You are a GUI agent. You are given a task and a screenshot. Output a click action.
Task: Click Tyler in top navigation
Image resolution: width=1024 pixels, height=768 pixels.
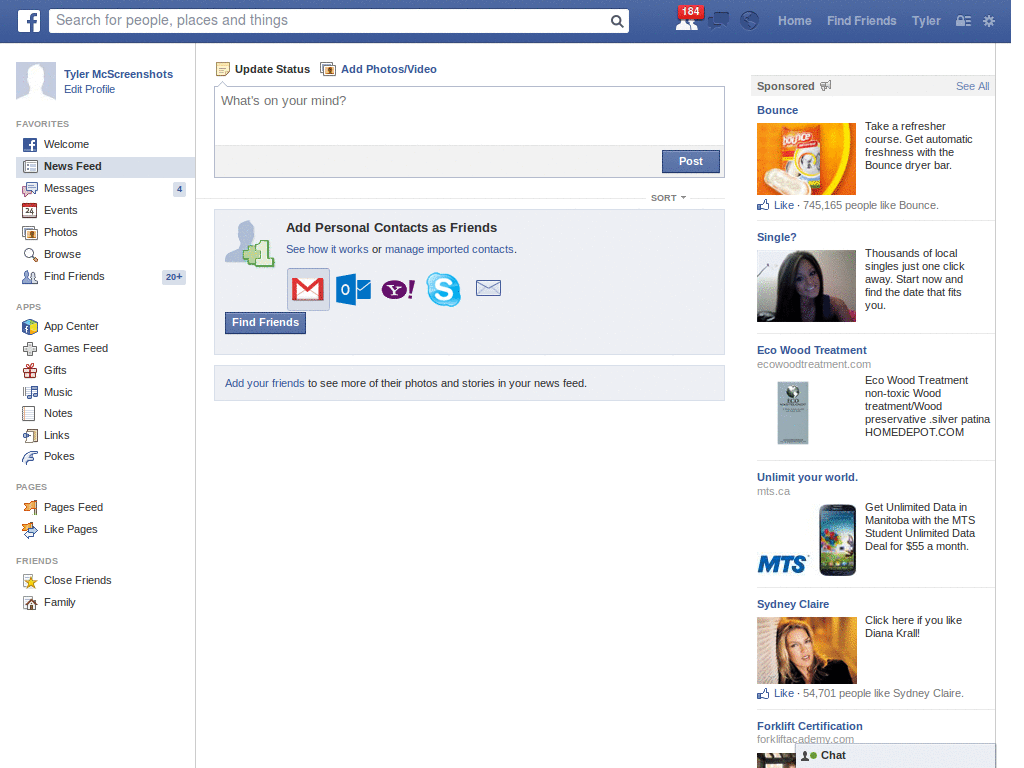coord(926,21)
